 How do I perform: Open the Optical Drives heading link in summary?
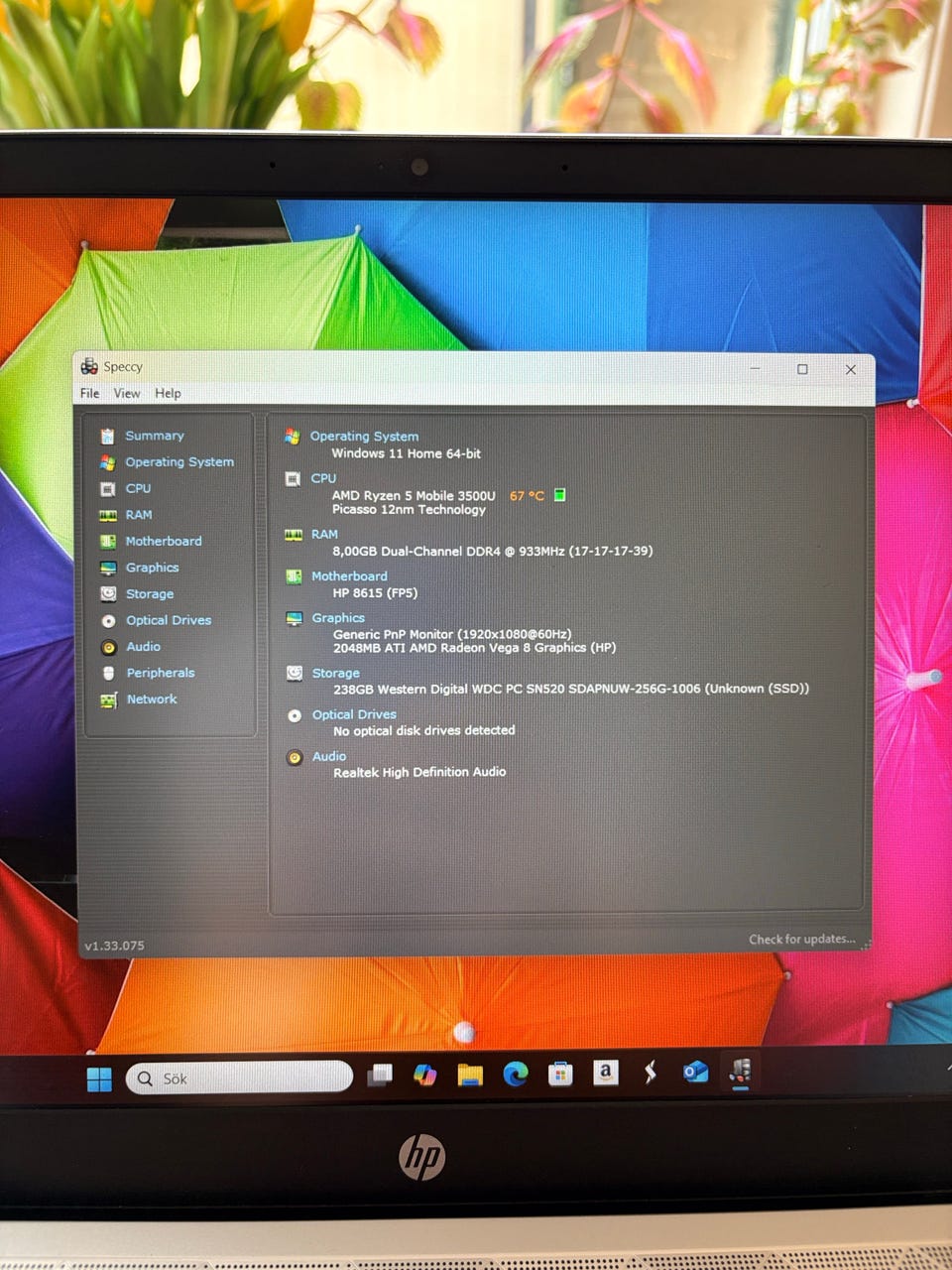354,714
